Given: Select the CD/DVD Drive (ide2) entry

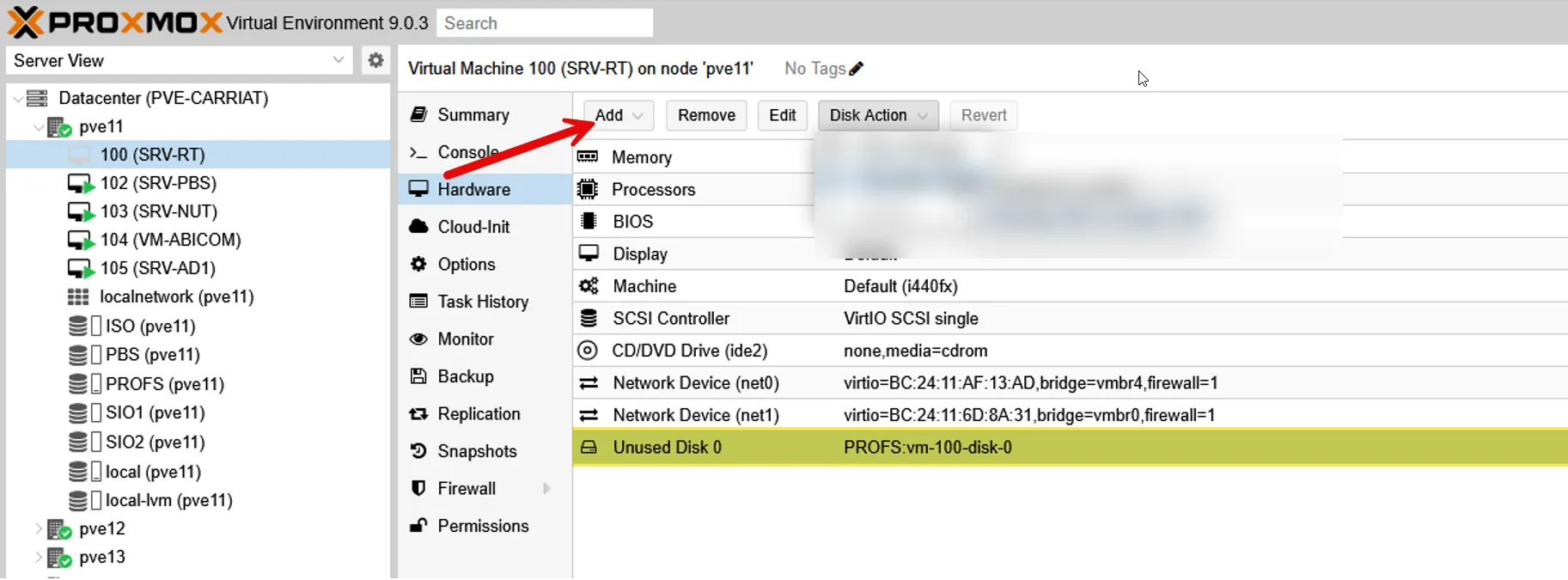Looking at the screenshot, I should [x=689, y=351].
